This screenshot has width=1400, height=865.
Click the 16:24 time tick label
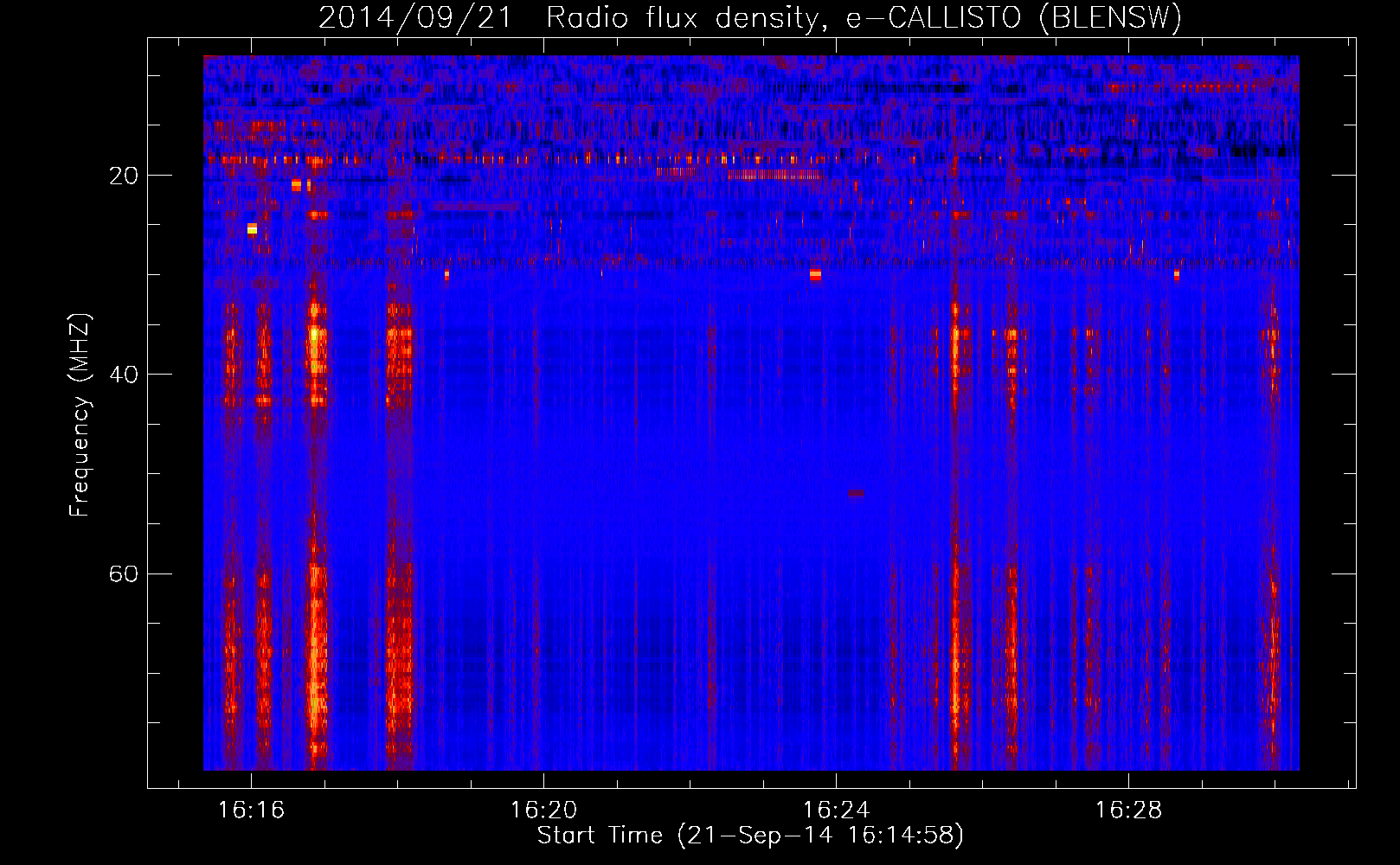[836, 811]
